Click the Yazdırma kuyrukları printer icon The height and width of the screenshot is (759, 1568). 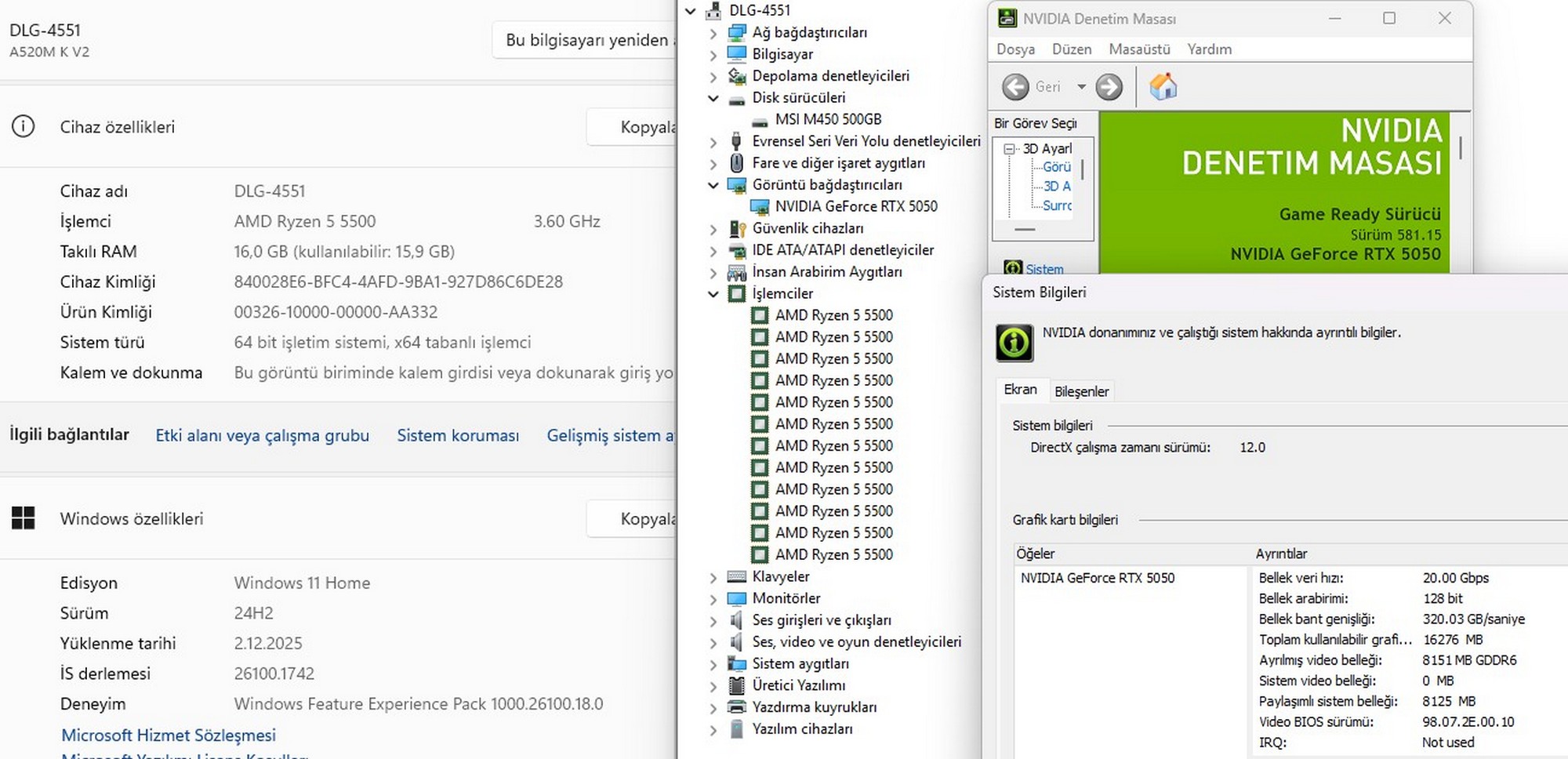pyautogui.click(x=736, y=706)
